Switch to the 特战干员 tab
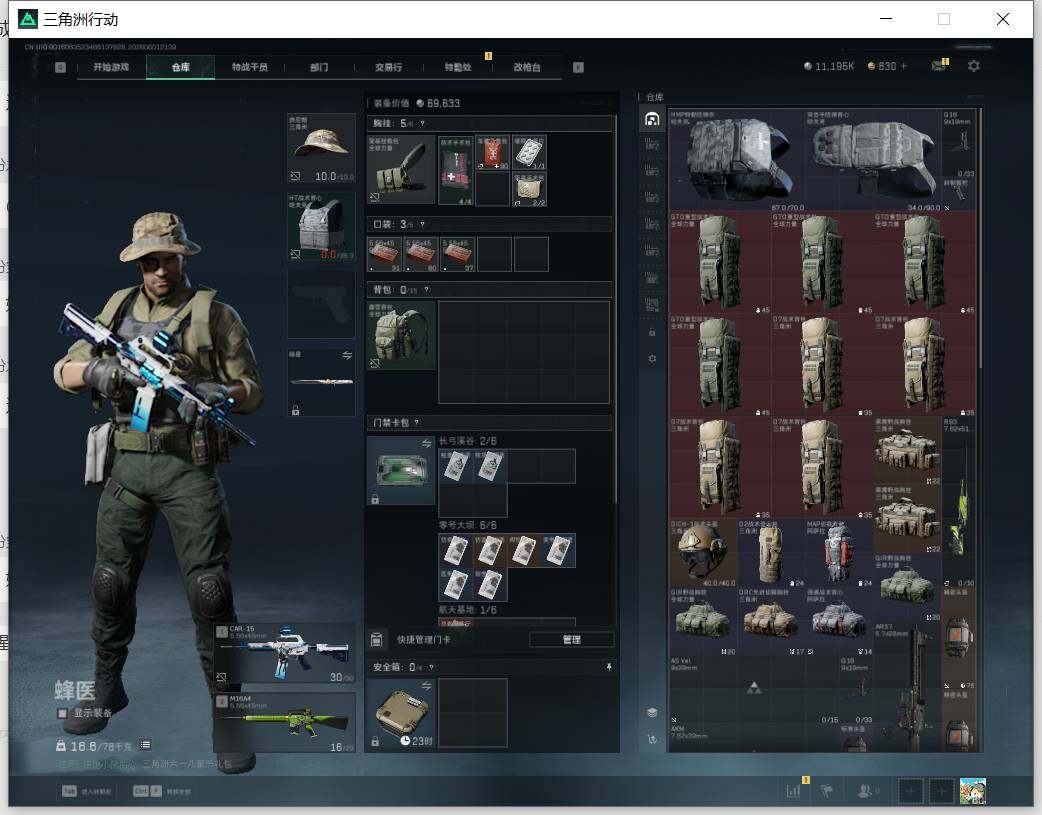1042x815 pixels. [x=250, y=67]
